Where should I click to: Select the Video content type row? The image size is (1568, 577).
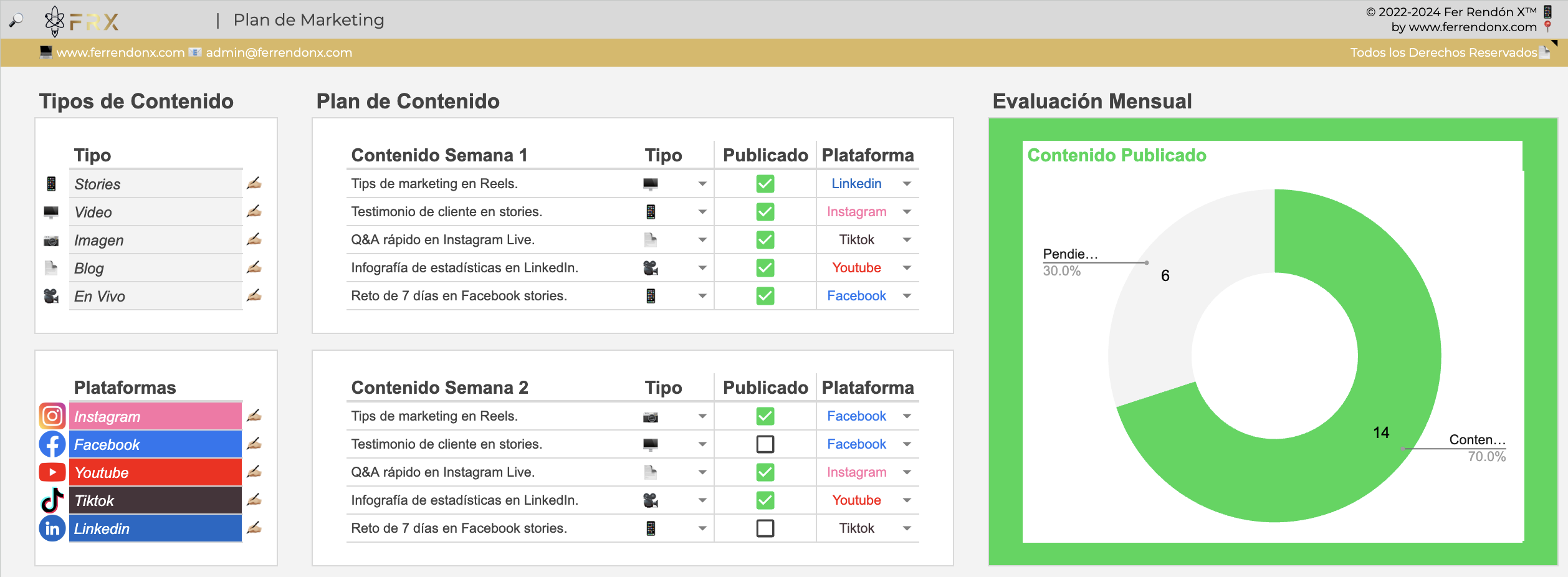click(x=156, y=212)
